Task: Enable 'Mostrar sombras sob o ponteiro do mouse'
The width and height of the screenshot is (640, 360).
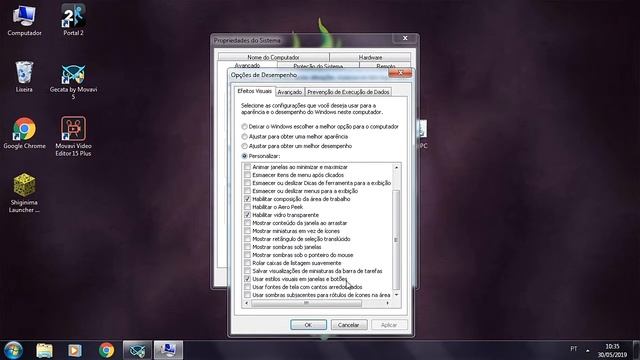Action: click(x=247, y=255)
